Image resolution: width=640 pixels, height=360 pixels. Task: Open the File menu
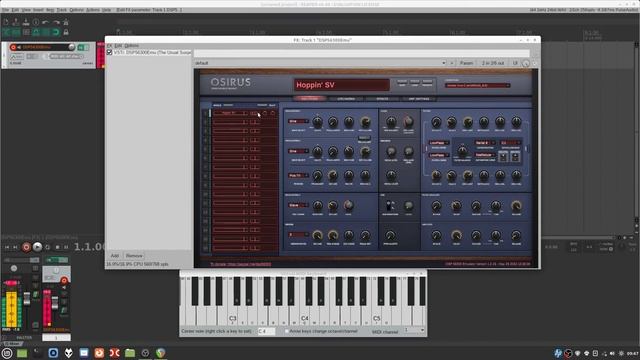[5, 10]
